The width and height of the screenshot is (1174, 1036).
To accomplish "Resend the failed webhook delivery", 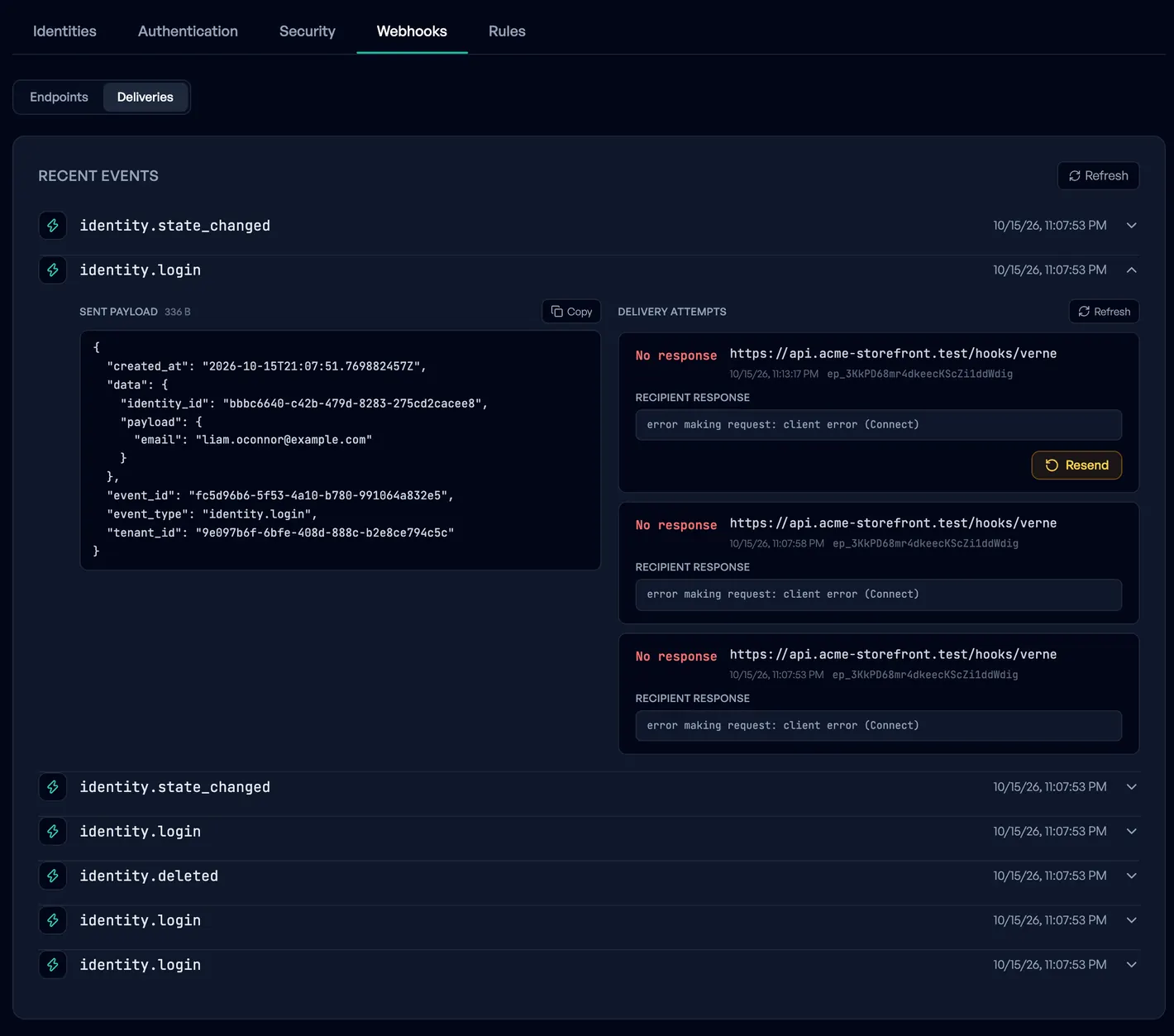I will click(1076, 465).
